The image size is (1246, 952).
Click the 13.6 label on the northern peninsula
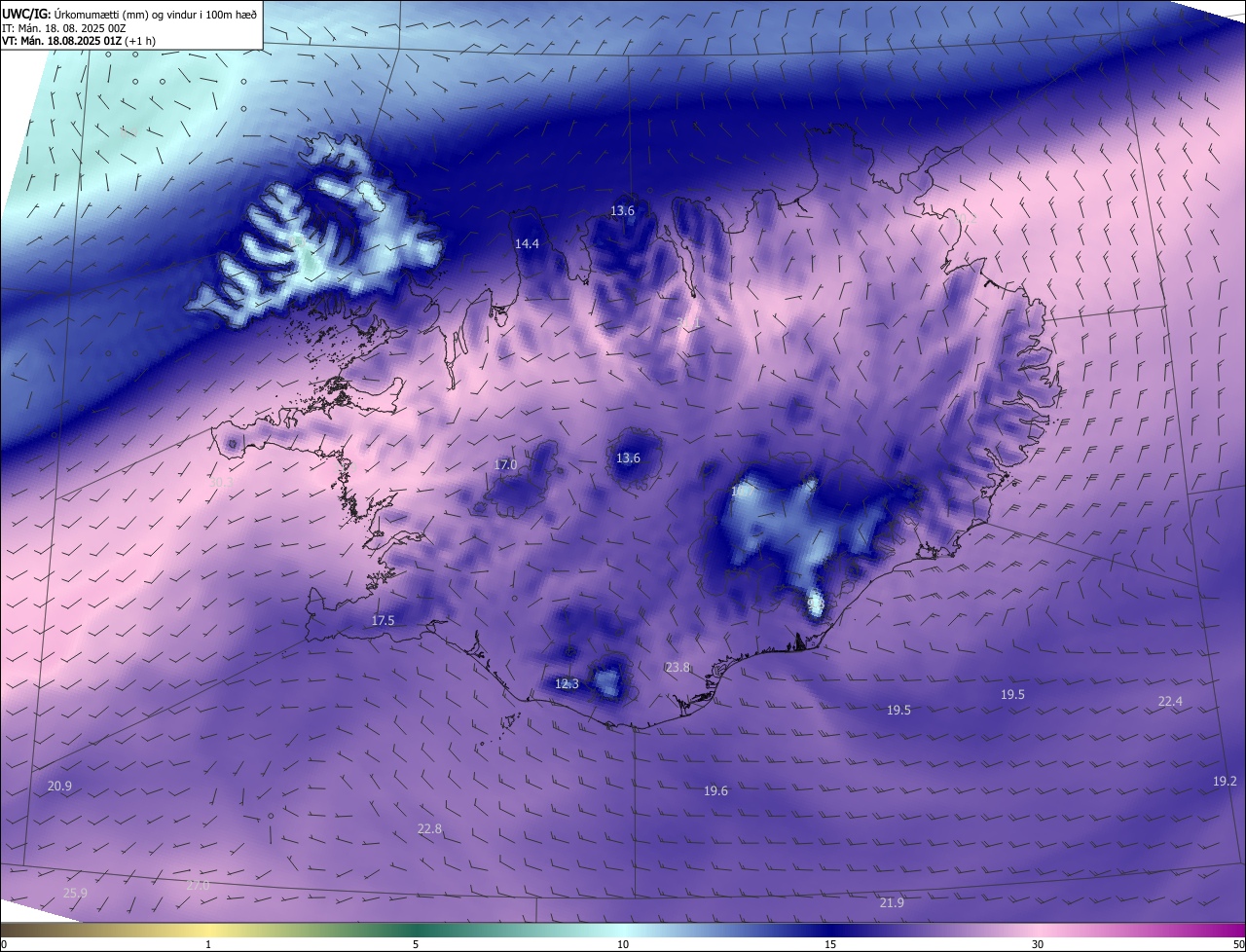(x=622, y=211)
